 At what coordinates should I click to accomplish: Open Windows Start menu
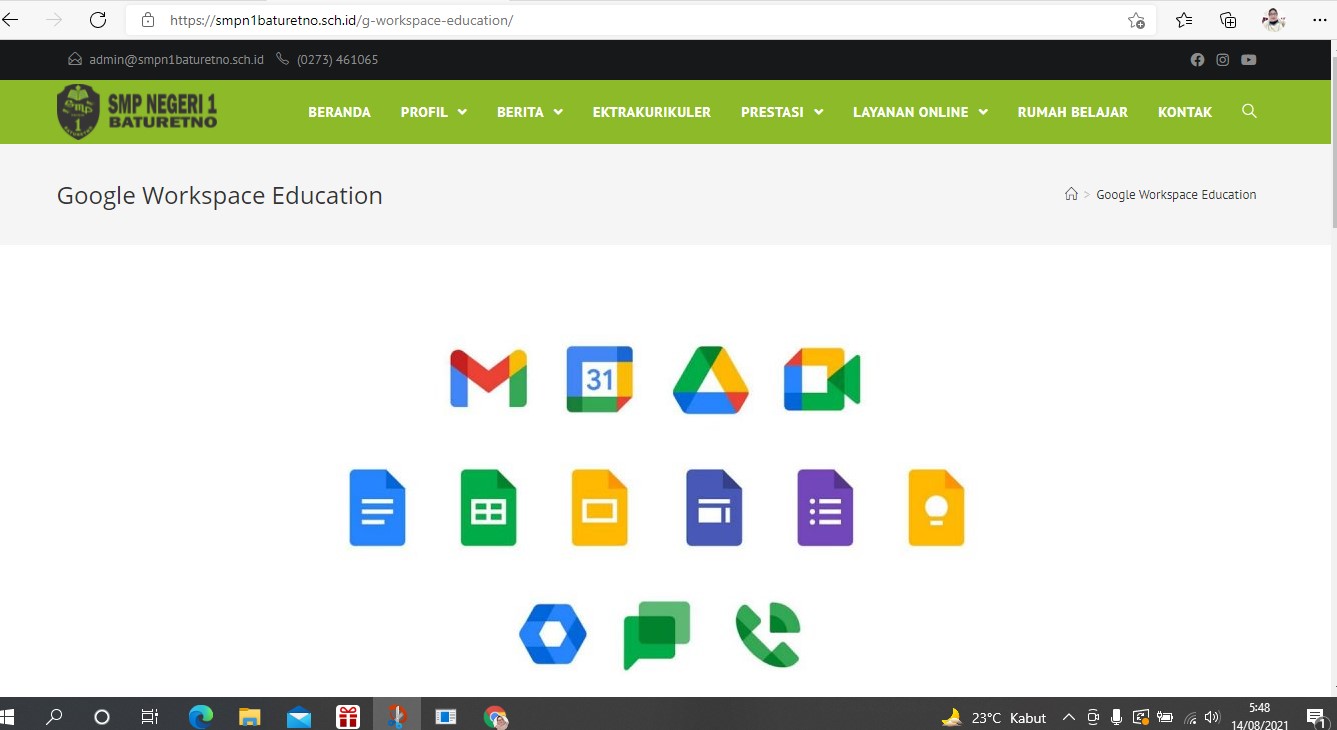pyautogui.click(x=9, y=716)
